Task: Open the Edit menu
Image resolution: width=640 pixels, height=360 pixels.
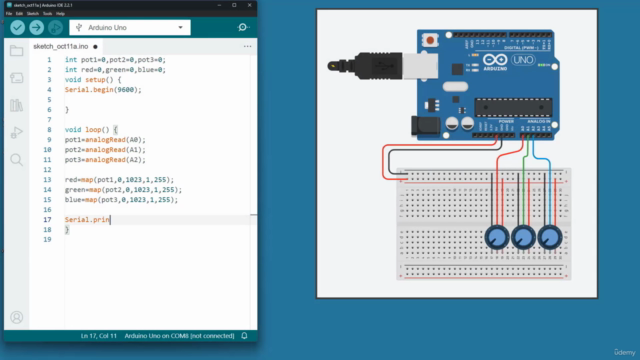Action: pos(19,13)
